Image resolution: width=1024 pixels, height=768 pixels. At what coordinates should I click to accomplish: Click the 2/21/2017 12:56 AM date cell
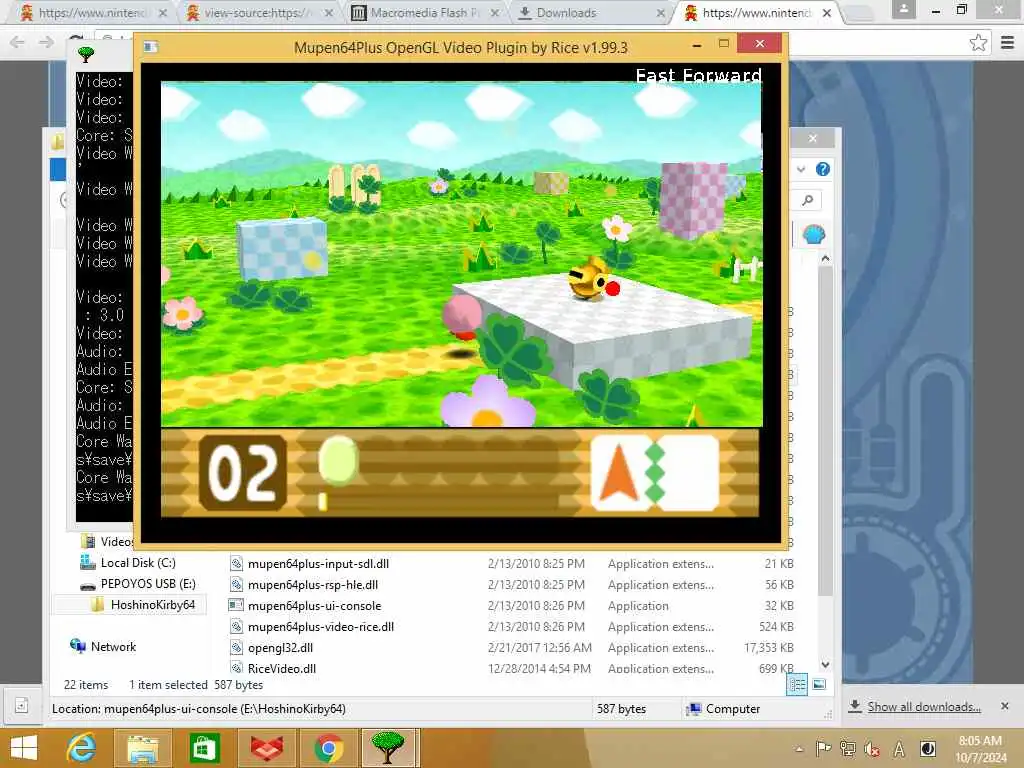click(539, 648)
